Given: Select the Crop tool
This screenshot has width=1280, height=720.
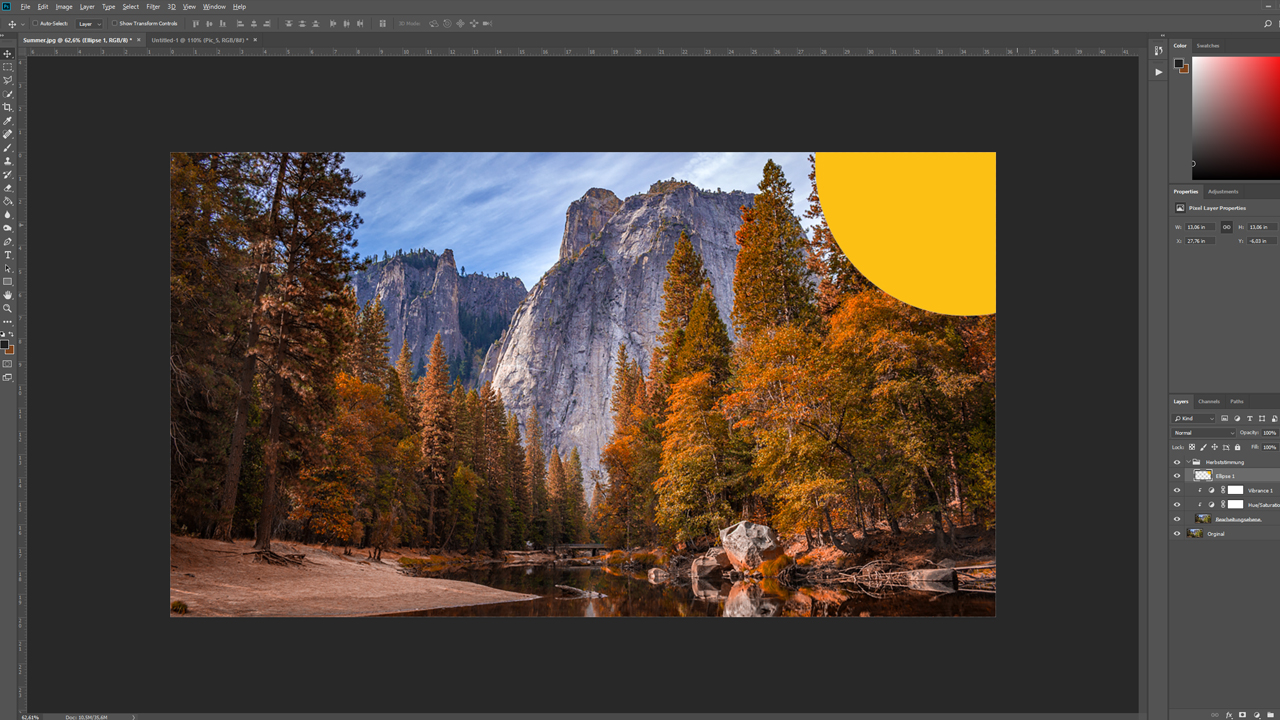Looking at the screenshot, I should (x=8, y=107).
